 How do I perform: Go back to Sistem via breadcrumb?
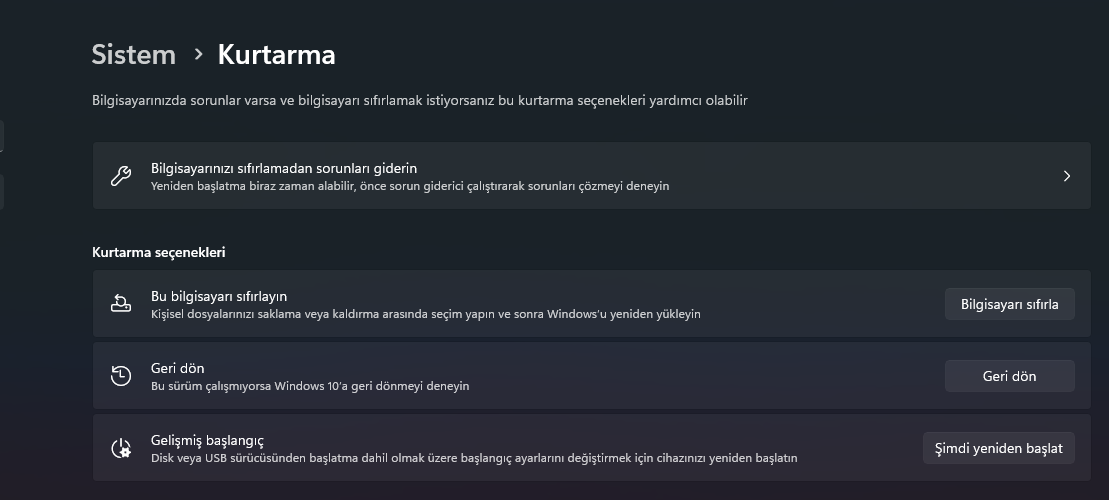(133, 54)
